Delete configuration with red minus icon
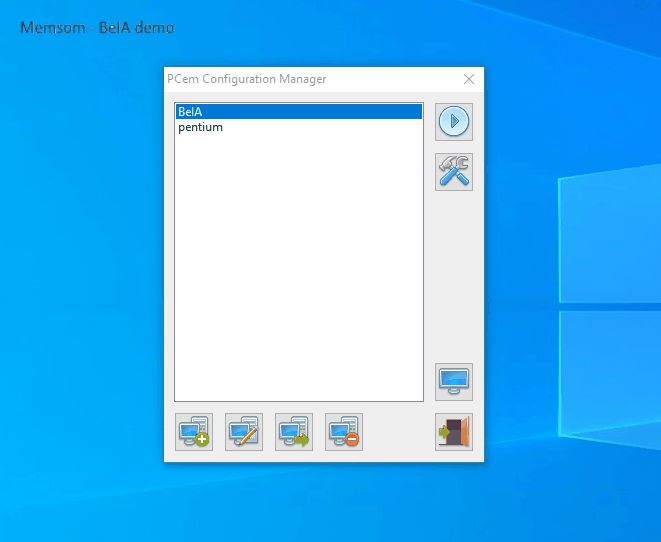 [x=344, y=432]
